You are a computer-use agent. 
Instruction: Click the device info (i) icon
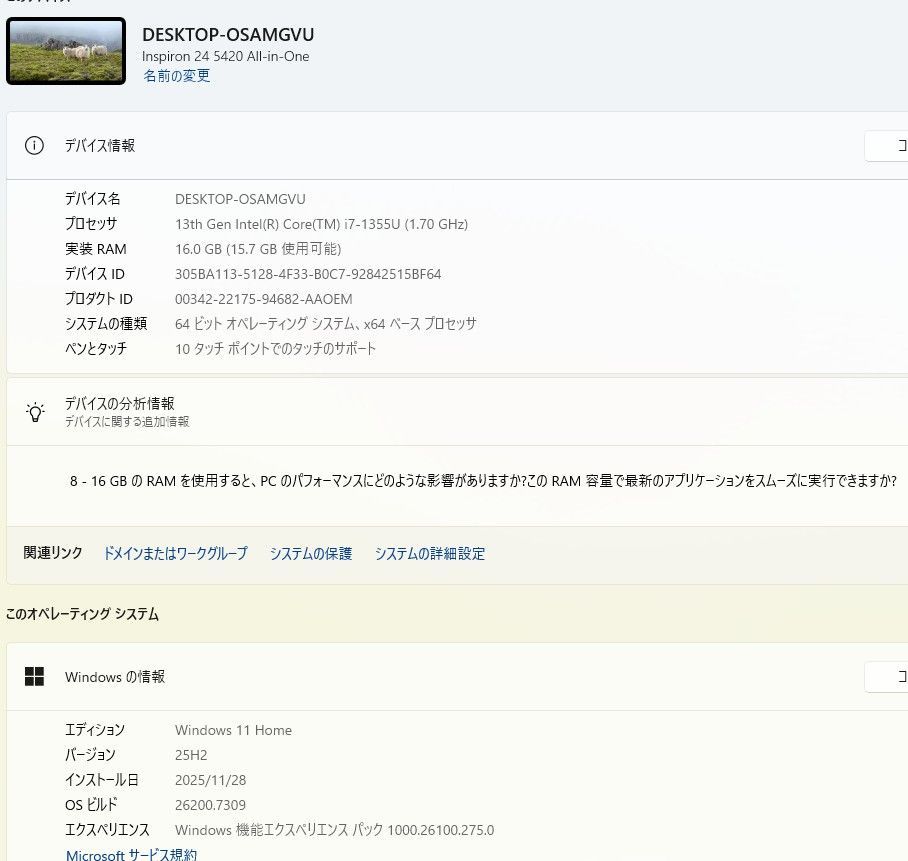click(35, 146)
